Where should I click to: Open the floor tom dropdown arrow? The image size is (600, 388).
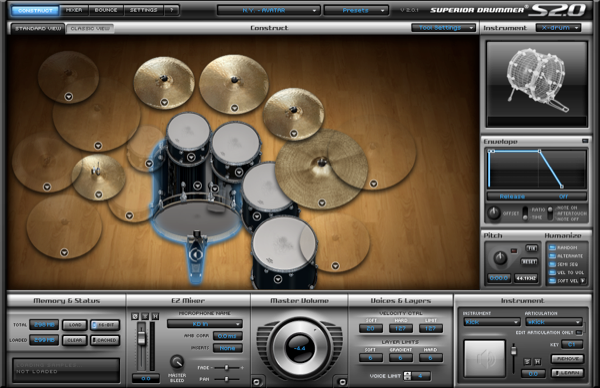click(x=278, y=280)
